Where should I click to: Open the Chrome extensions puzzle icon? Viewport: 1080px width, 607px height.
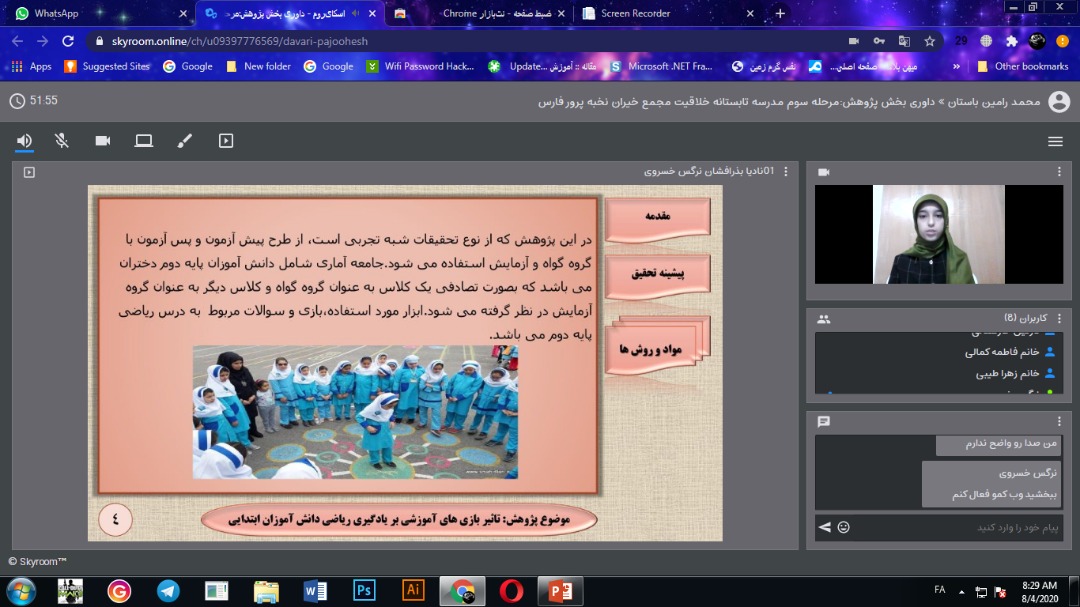(x=1011, y=41)
